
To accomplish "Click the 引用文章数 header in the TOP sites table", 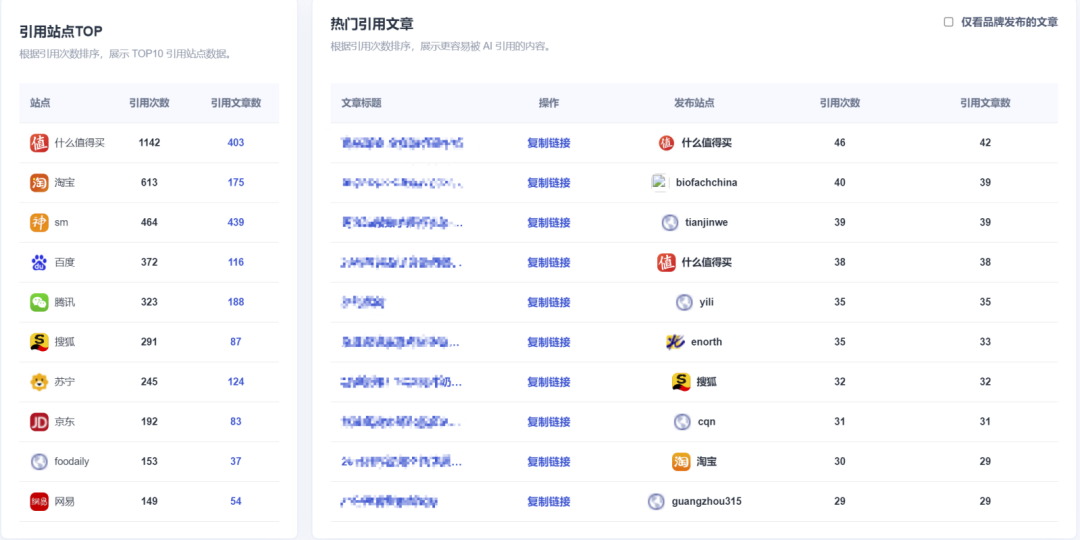I will pyautogui.click(x=236, y=103).
